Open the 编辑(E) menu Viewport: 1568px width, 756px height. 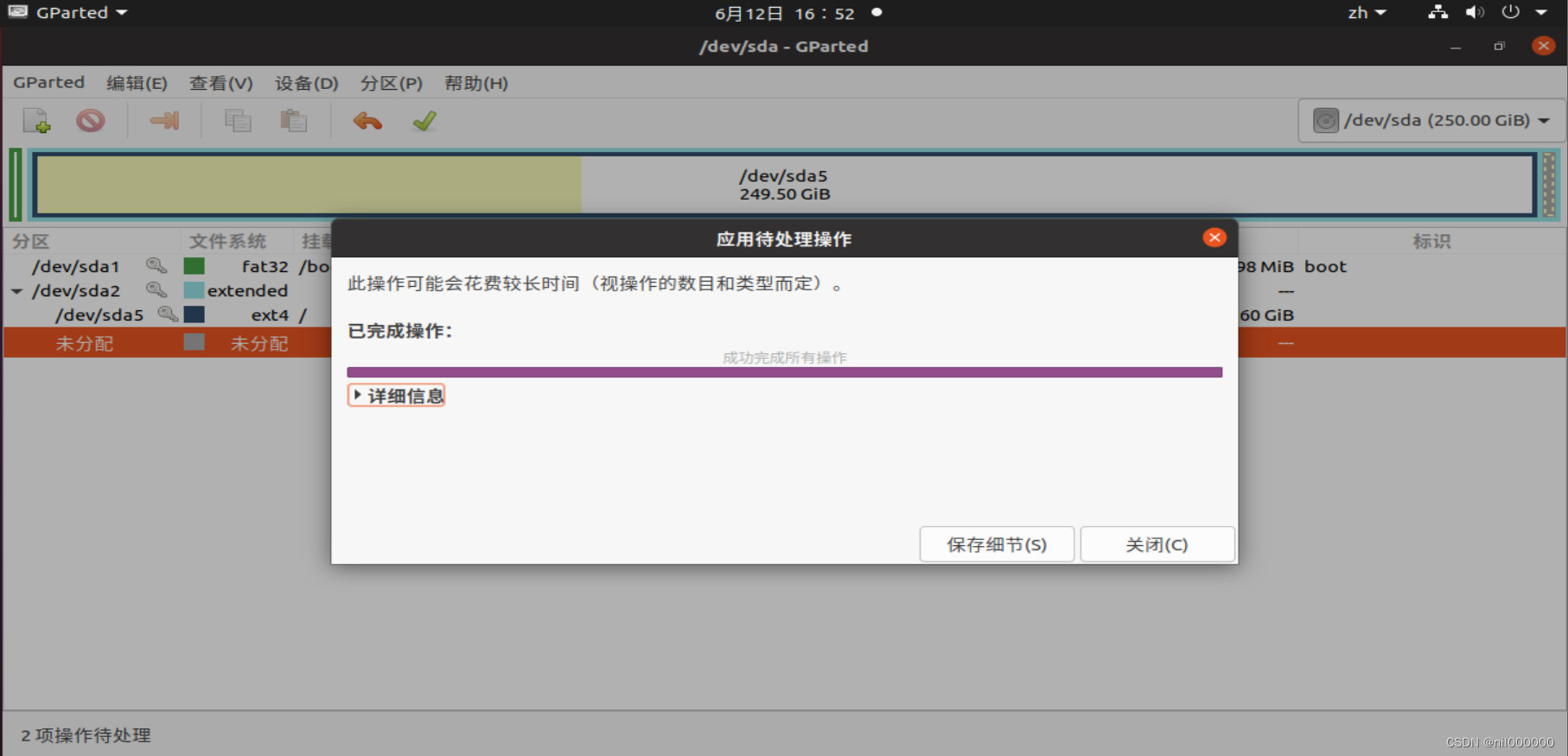pyautogui.click(x=137, y=83)
